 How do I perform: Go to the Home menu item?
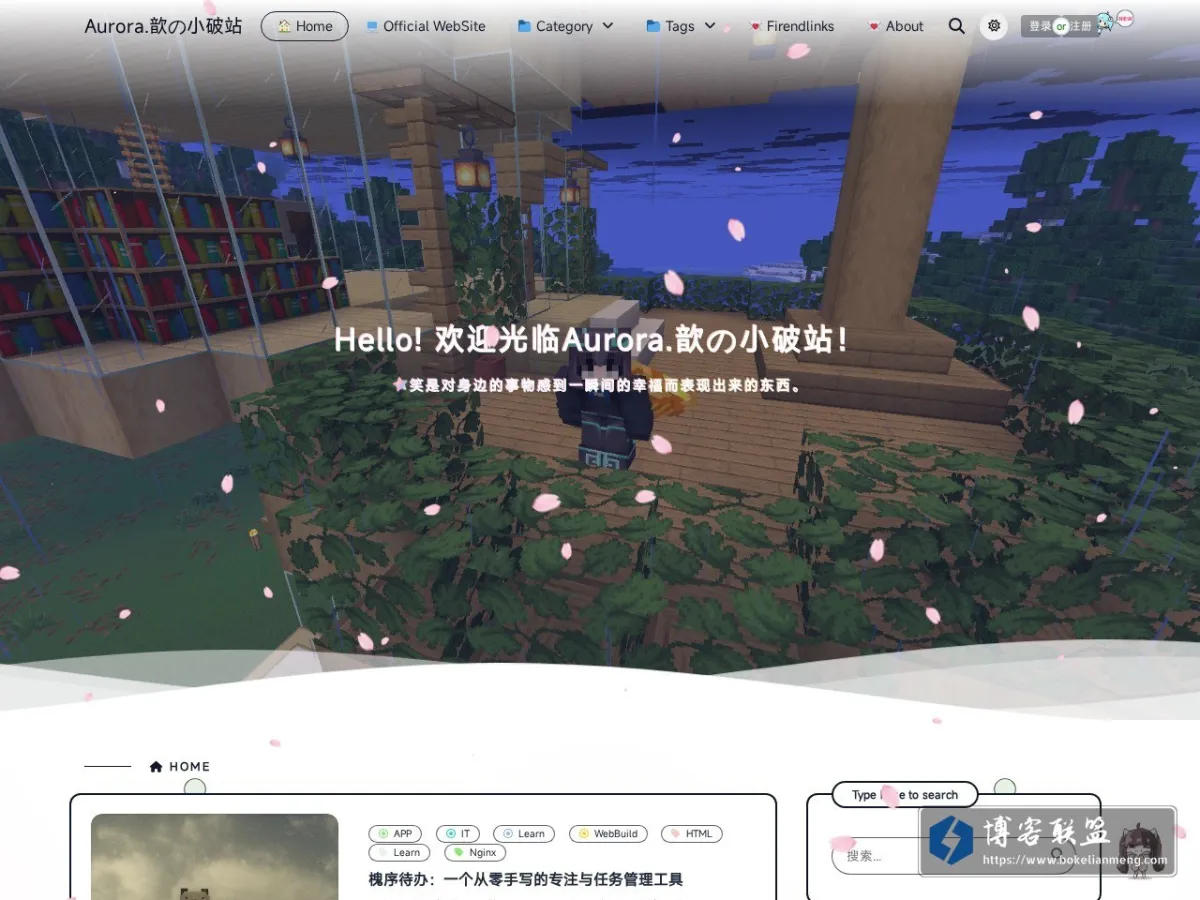[x=305, y=26]
